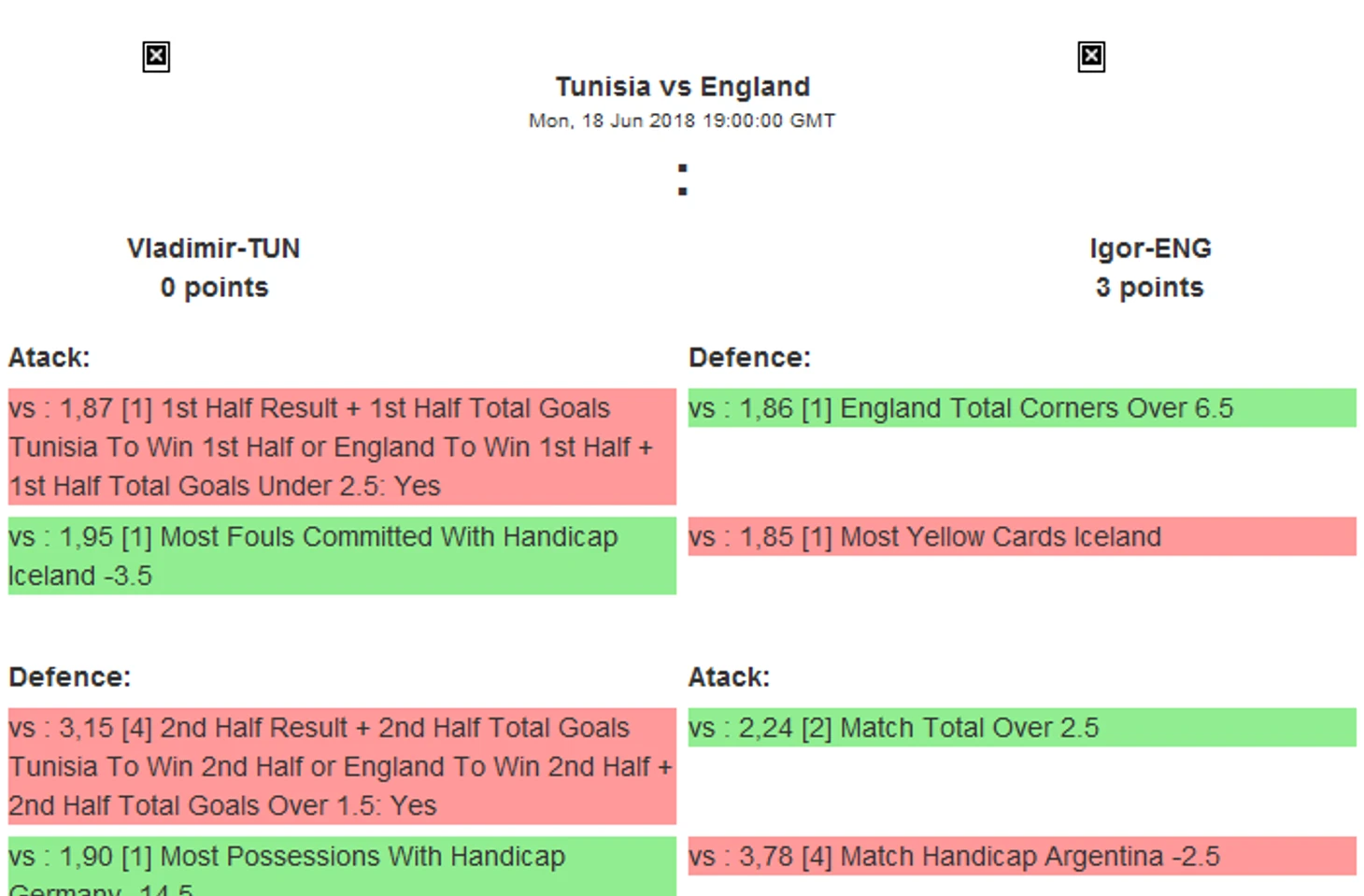Click the score colon separator

click(683, 179)
